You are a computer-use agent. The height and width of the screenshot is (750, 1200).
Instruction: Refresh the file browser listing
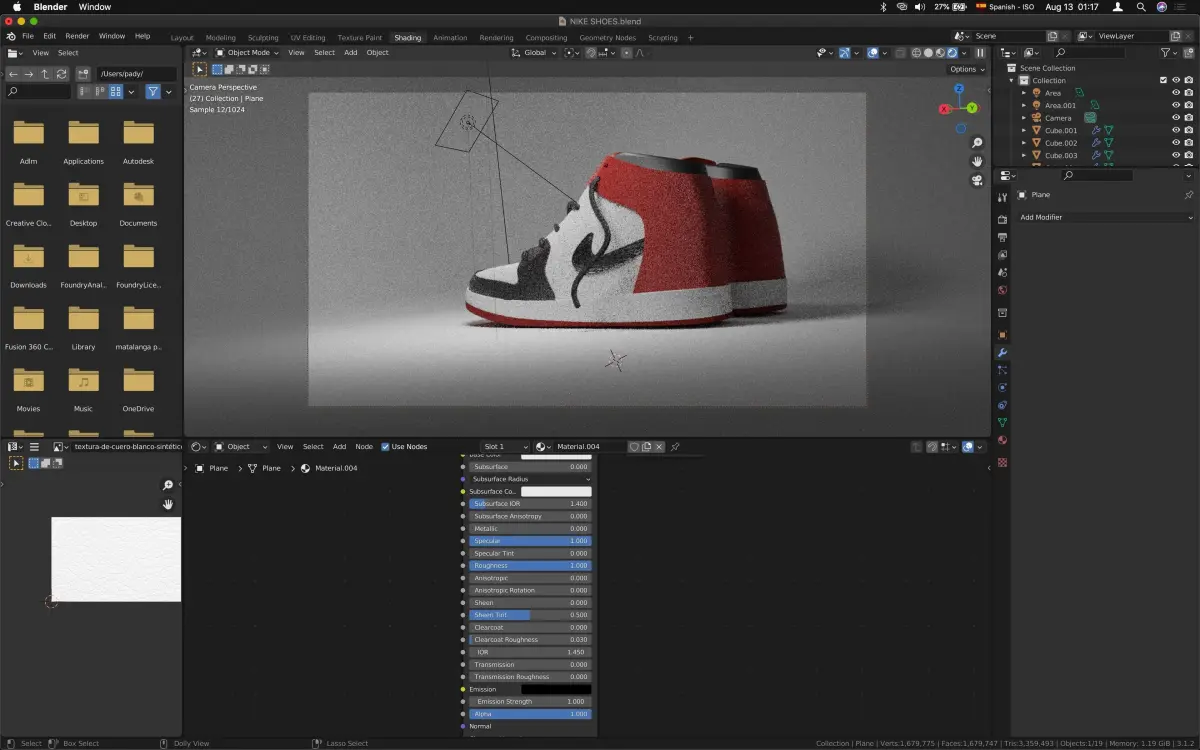click(61, 74)
